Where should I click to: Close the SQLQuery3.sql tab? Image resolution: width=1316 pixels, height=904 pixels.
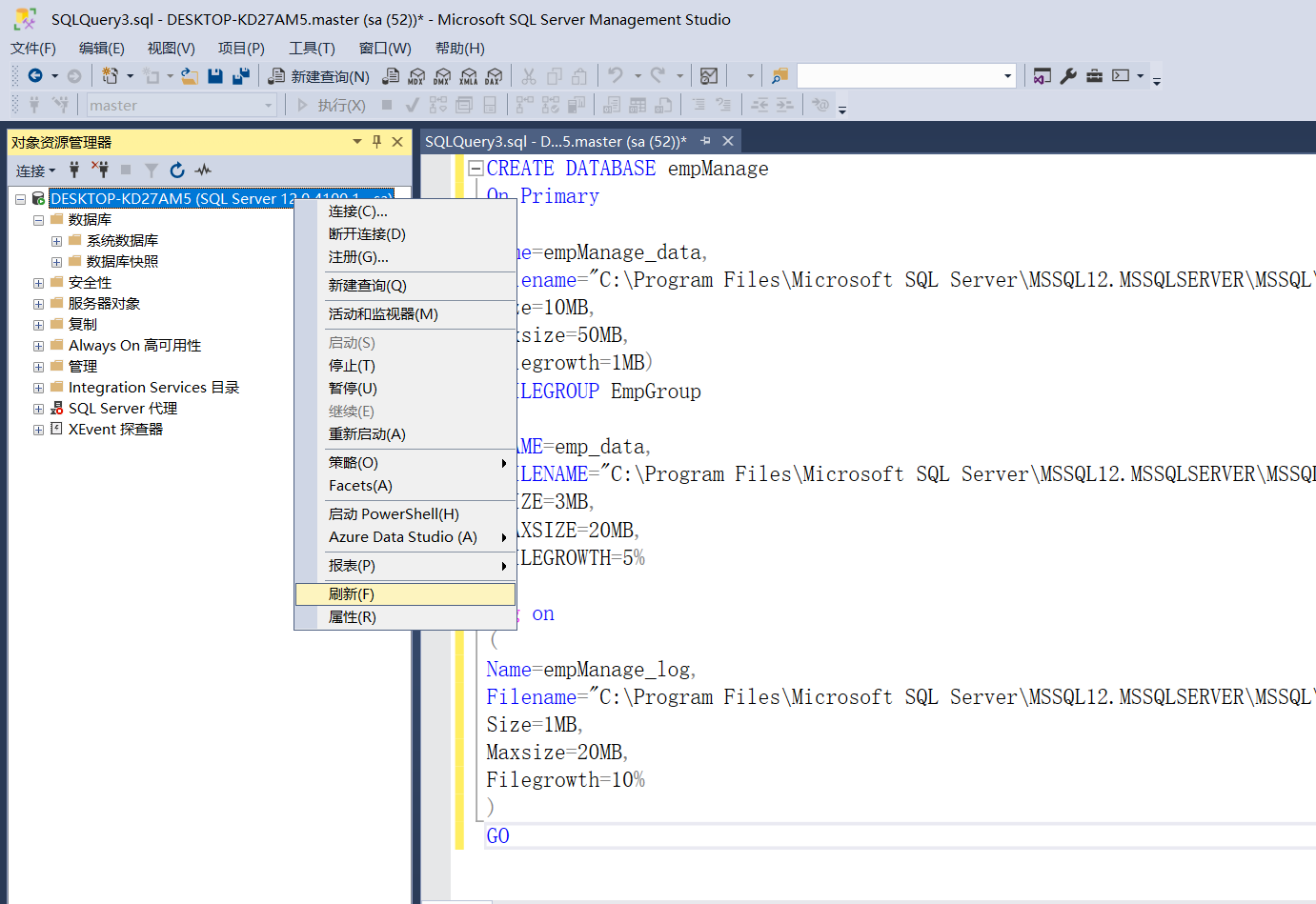point(728,141)
